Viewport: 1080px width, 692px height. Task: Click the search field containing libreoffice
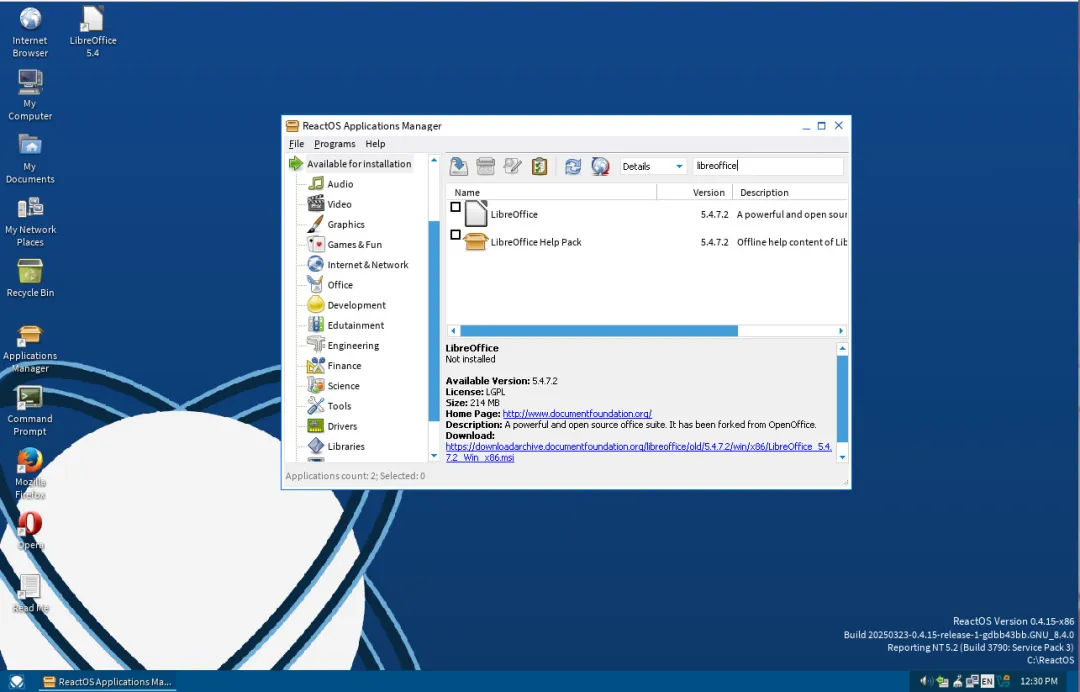point(768,166)
